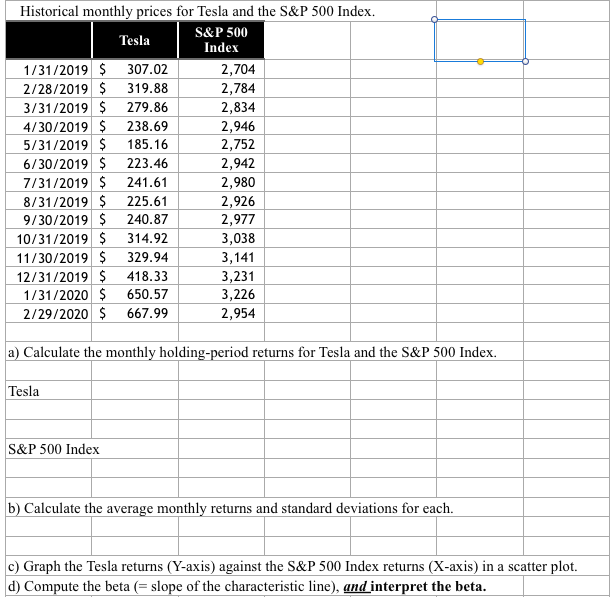610x597 pixels.
Task: Click date cell 5/31/2019
Action: coord(49,145)
